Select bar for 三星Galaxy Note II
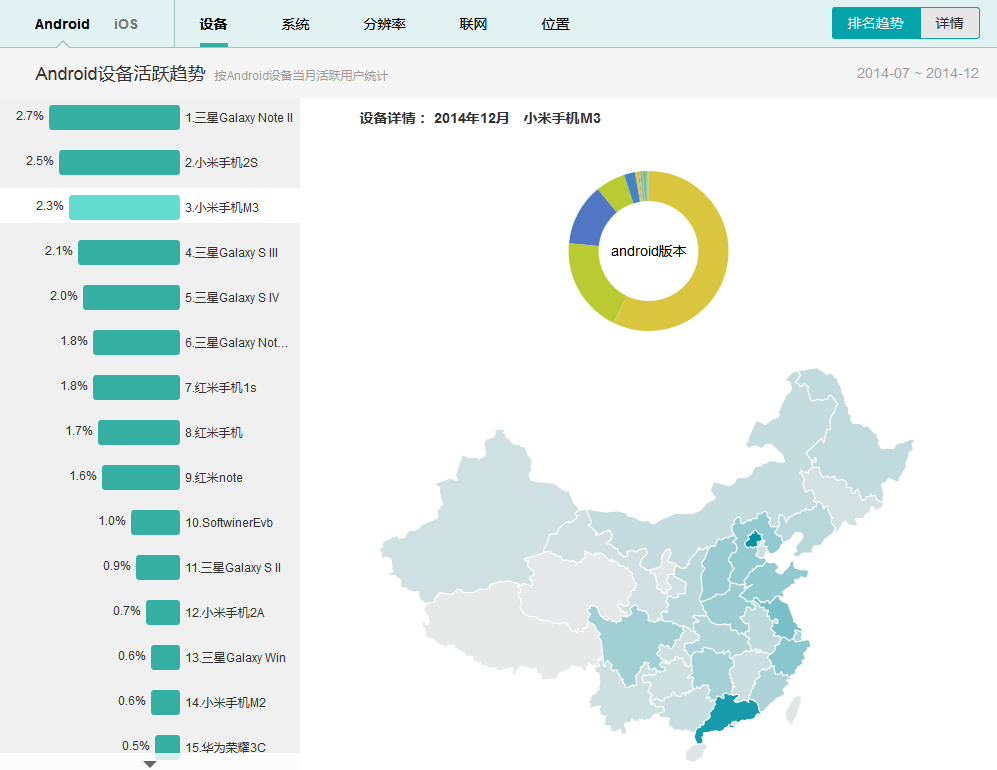Image resolution: width=997 pixels, height=770 pixels. coord(114,118)
